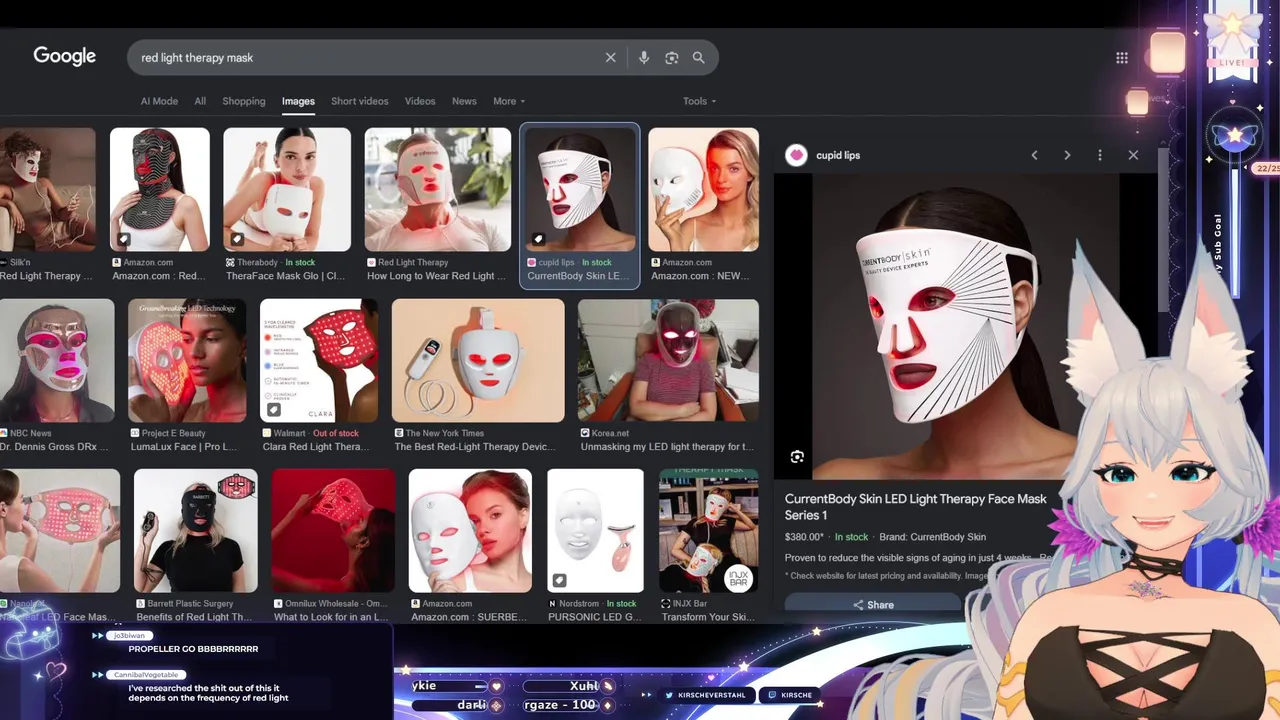Click the lens icon on preview image
Screen dimensions: 1280x720
(797, 456)
